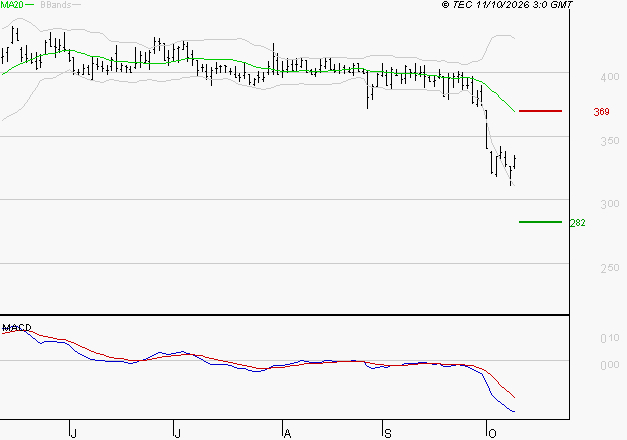
Task: Click the A month marker
Action: pyautogui.click(x=287, y=433)
